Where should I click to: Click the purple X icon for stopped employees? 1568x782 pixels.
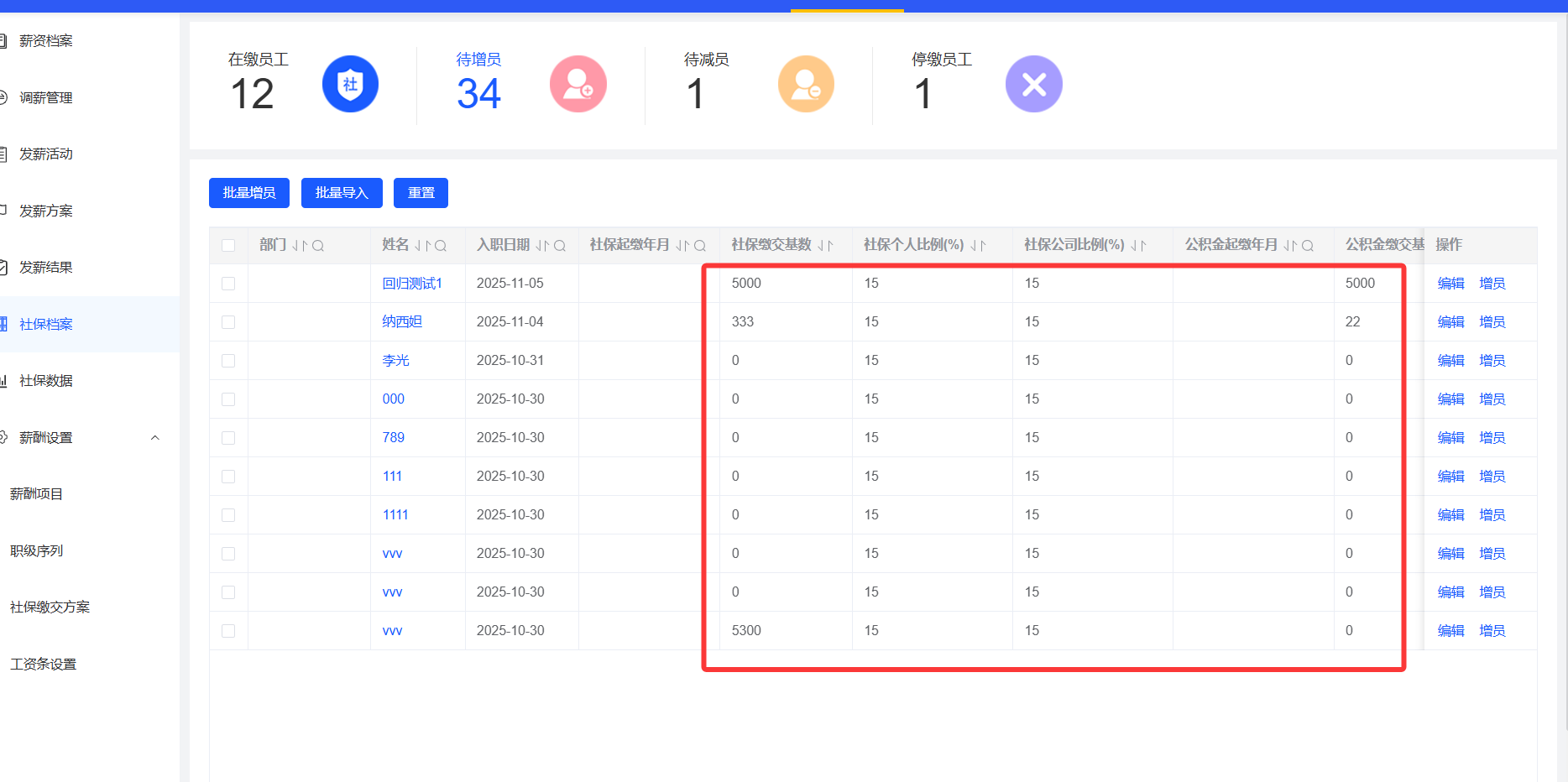click(1033, 84)
